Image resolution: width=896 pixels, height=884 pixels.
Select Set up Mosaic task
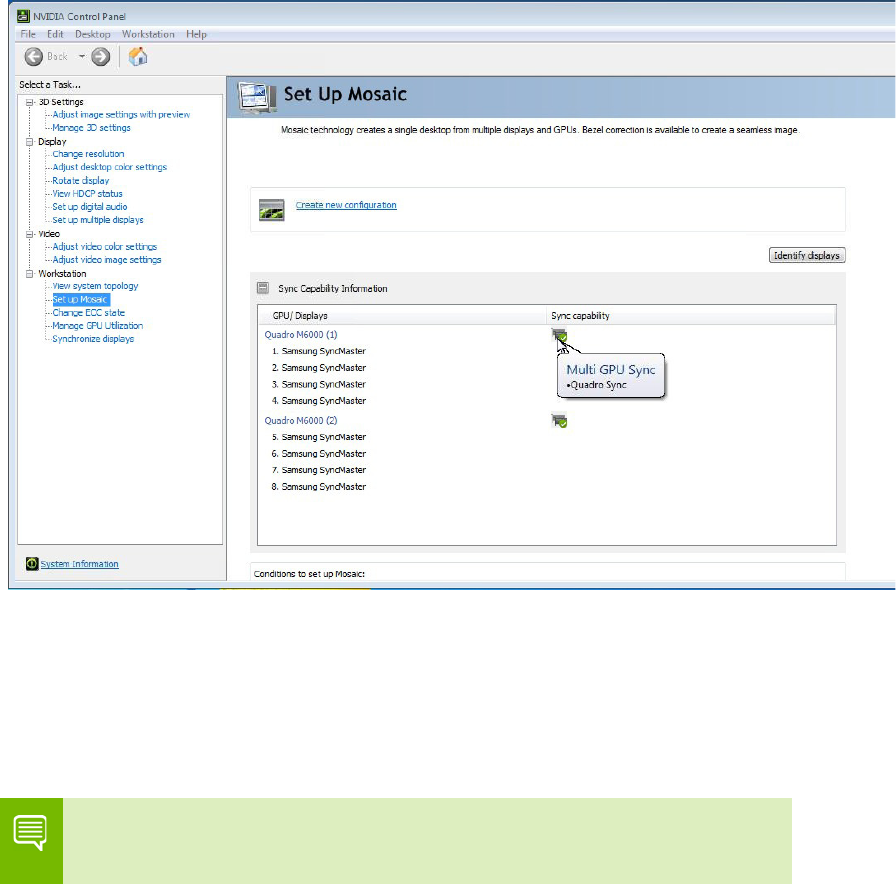[80, 299]
